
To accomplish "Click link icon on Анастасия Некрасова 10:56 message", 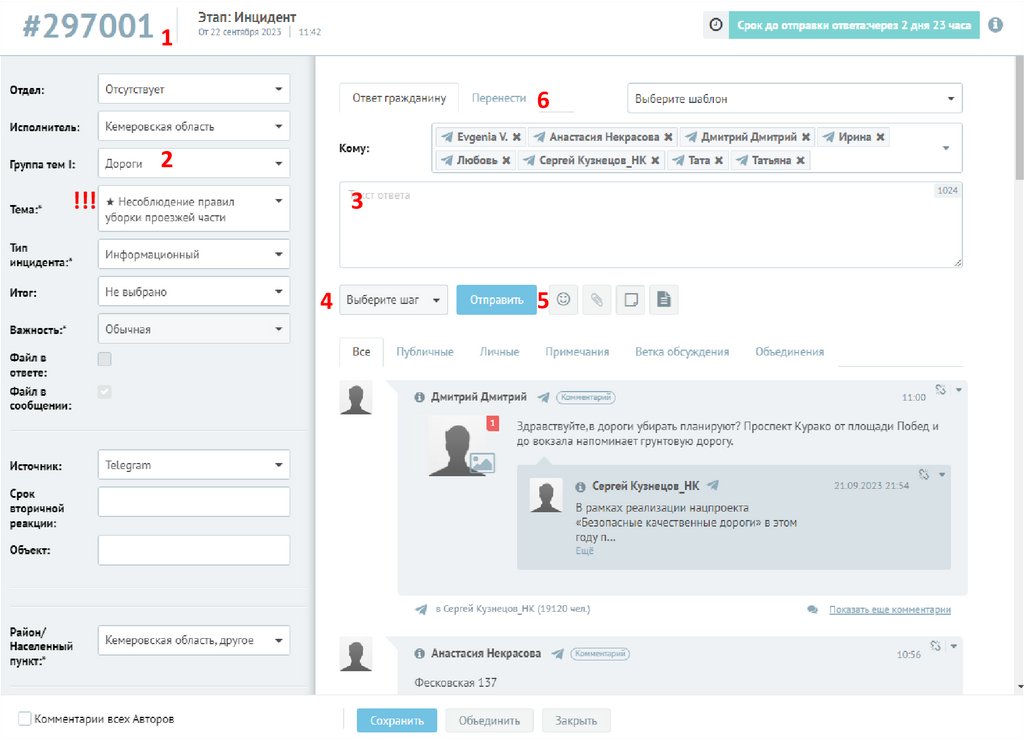I will tap(935, 647).
